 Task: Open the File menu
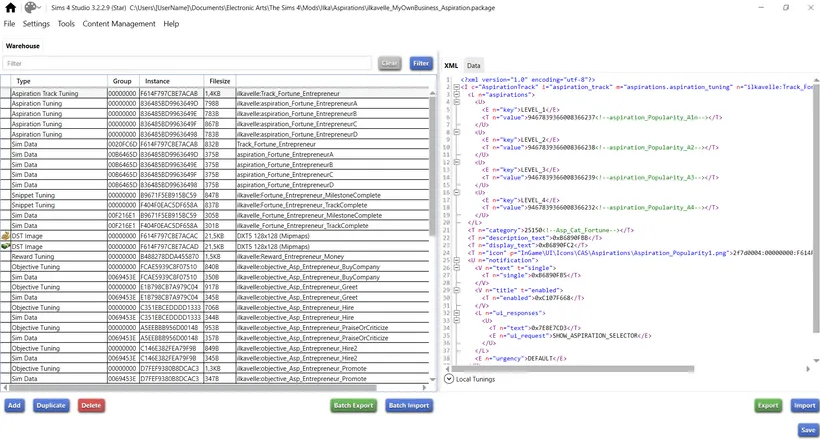pyautogui.click(x=9, y=24)
